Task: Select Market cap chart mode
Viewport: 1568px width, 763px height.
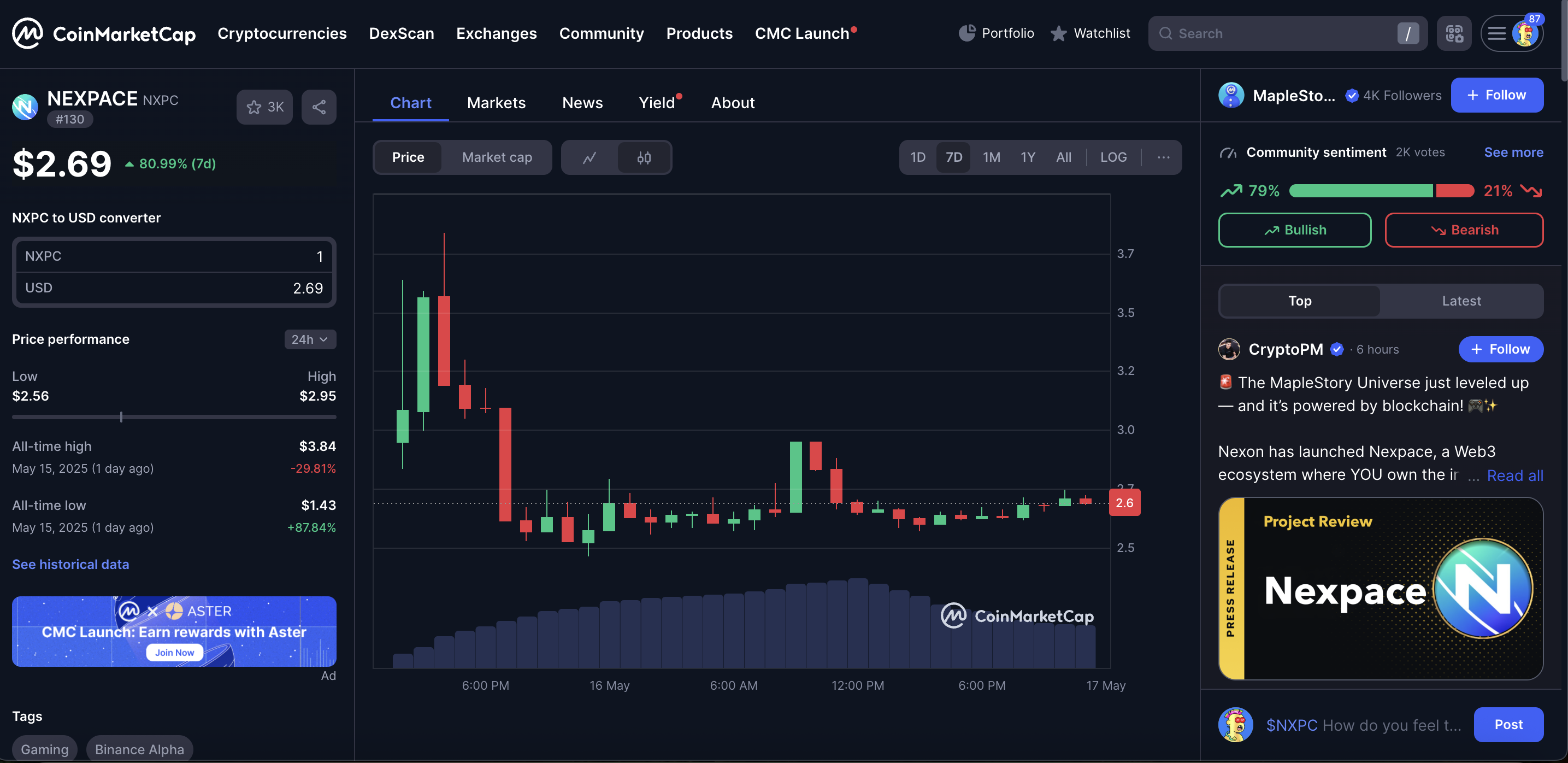Action: click(x=497, y=158)
